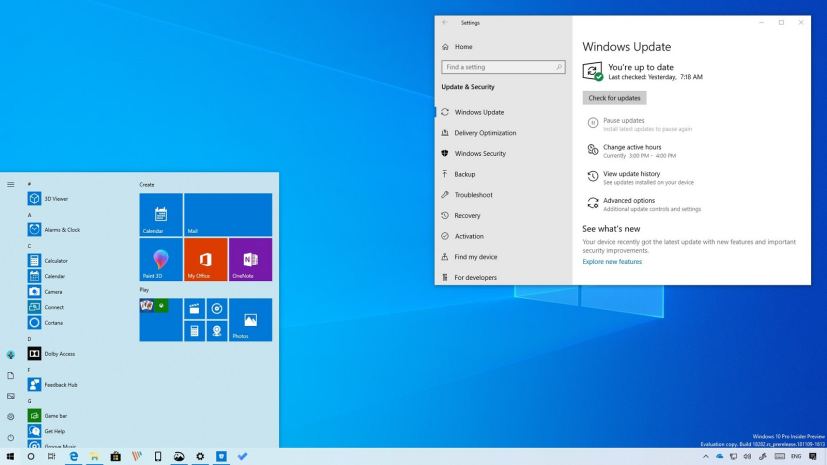The width and height of the screenshot is (827, 465).
Task: Open Calendar entry in the Start app list
Action: pos(47,276)
